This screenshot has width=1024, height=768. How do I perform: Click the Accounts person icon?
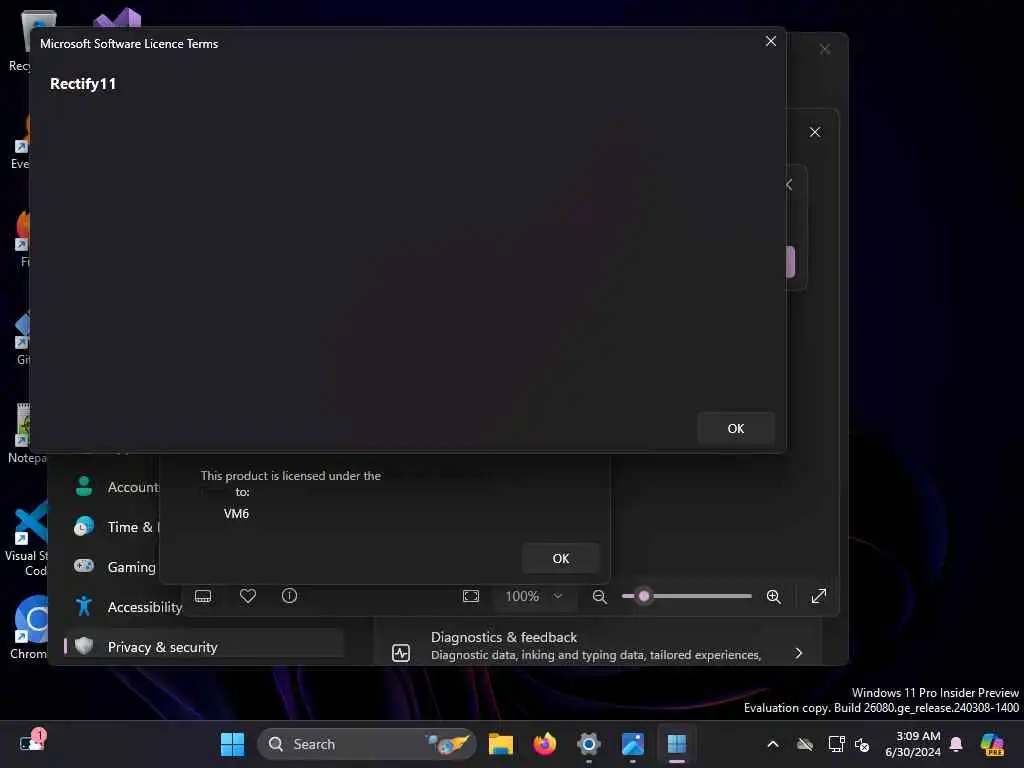(x=84, y=487)
